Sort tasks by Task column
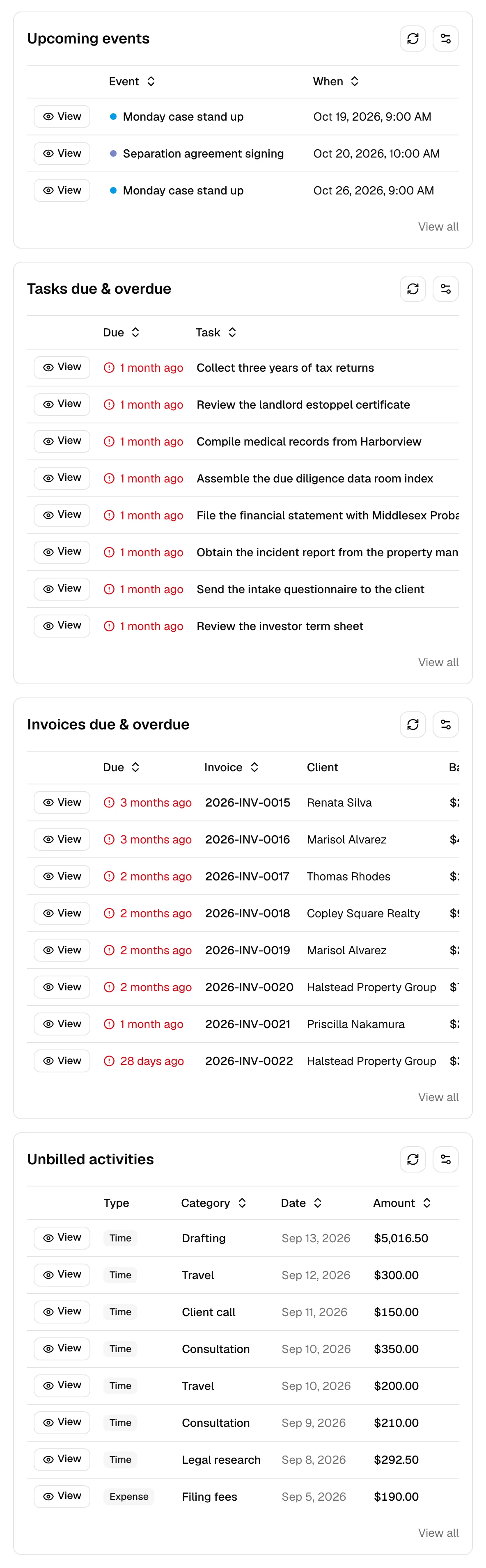 tap(215, 332)
